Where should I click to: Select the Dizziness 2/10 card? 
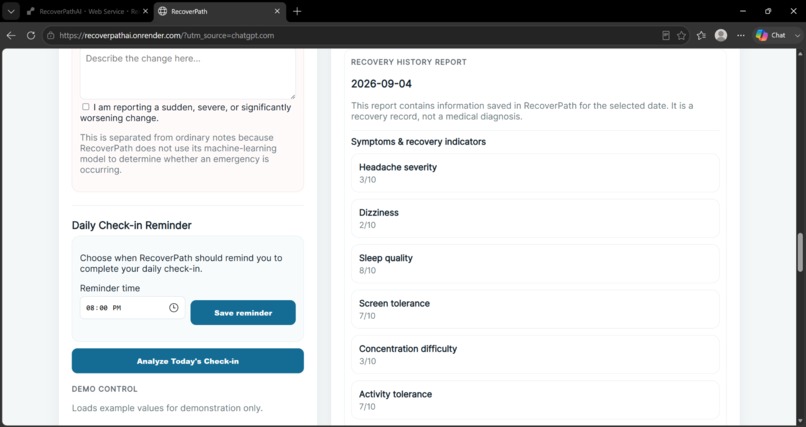point(535,218)
